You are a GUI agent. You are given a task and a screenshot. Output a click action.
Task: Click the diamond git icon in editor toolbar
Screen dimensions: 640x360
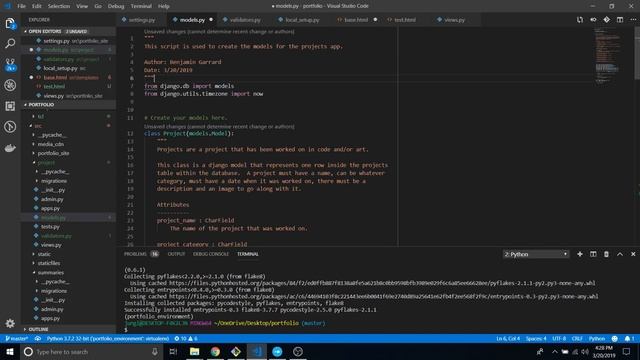tap(607, 20)
